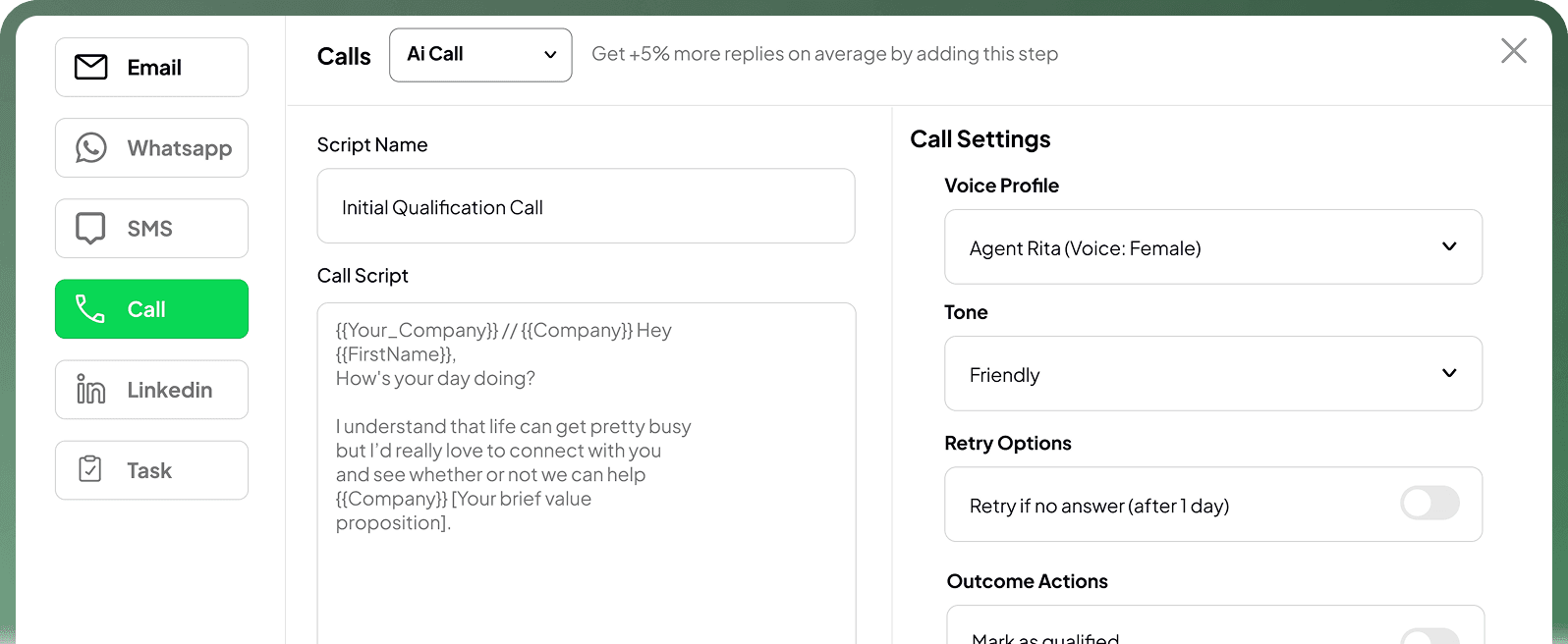Enable Retry if no answer toggle
The height and width of the screenshot is (644, 1568).
tap(1429, 504)
